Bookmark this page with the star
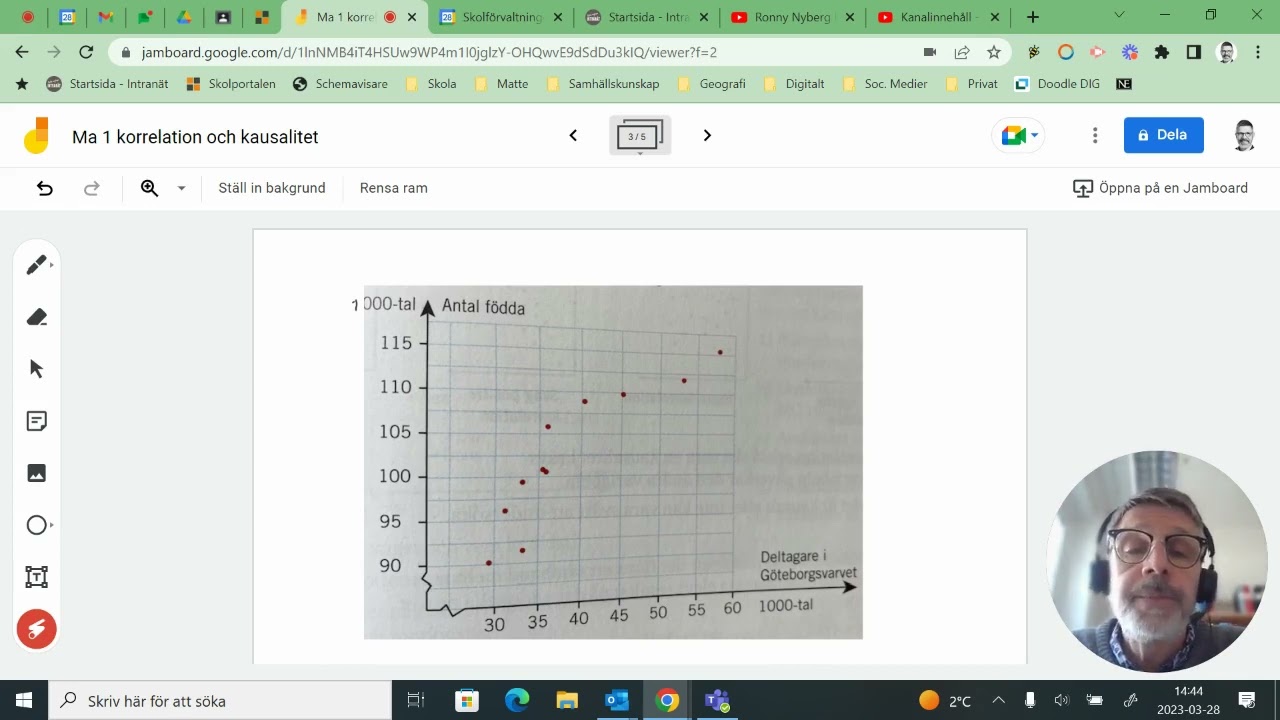Viewport: 1280px width, 720px height. tap(994, 52)
